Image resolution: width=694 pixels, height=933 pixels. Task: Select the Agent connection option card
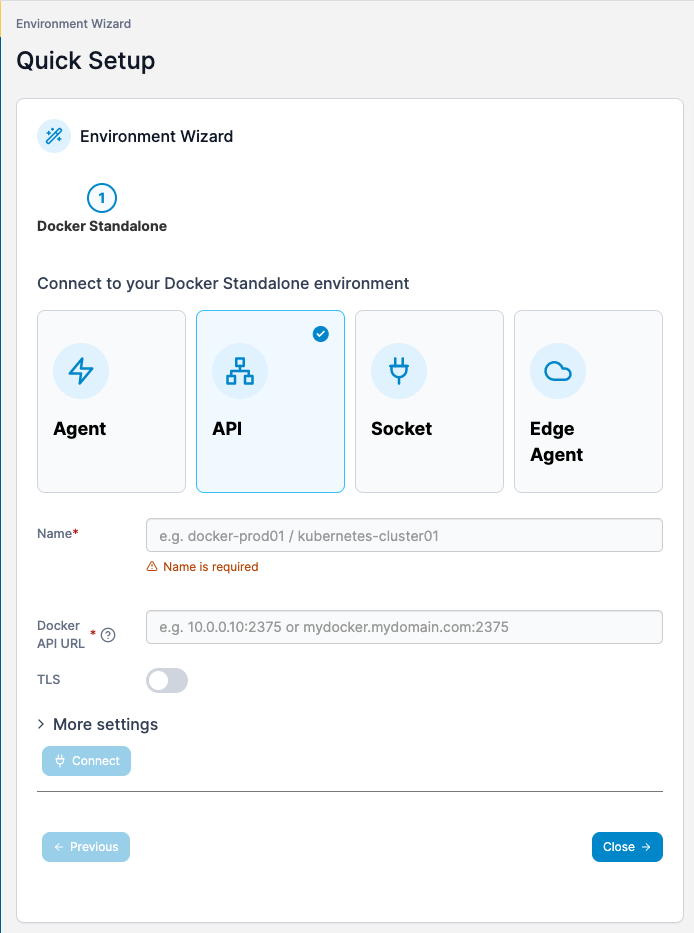111,402
